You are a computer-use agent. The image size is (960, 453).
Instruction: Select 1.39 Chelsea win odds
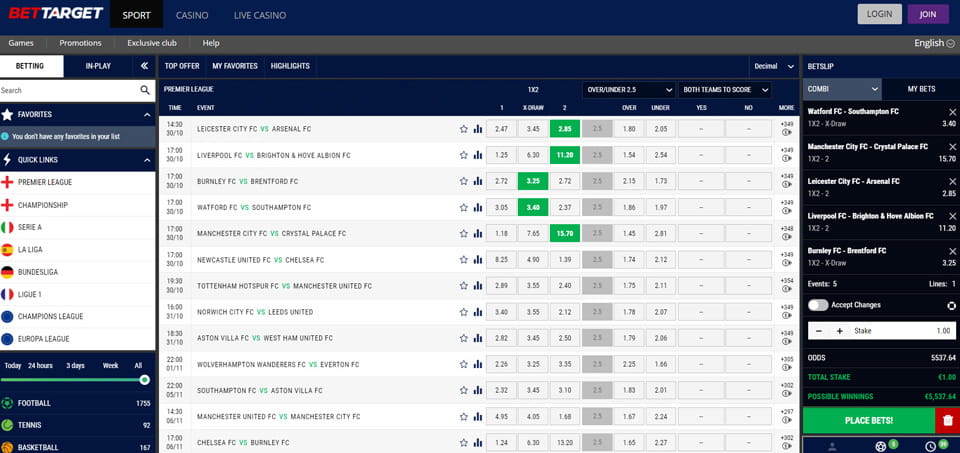coord(564,260)
